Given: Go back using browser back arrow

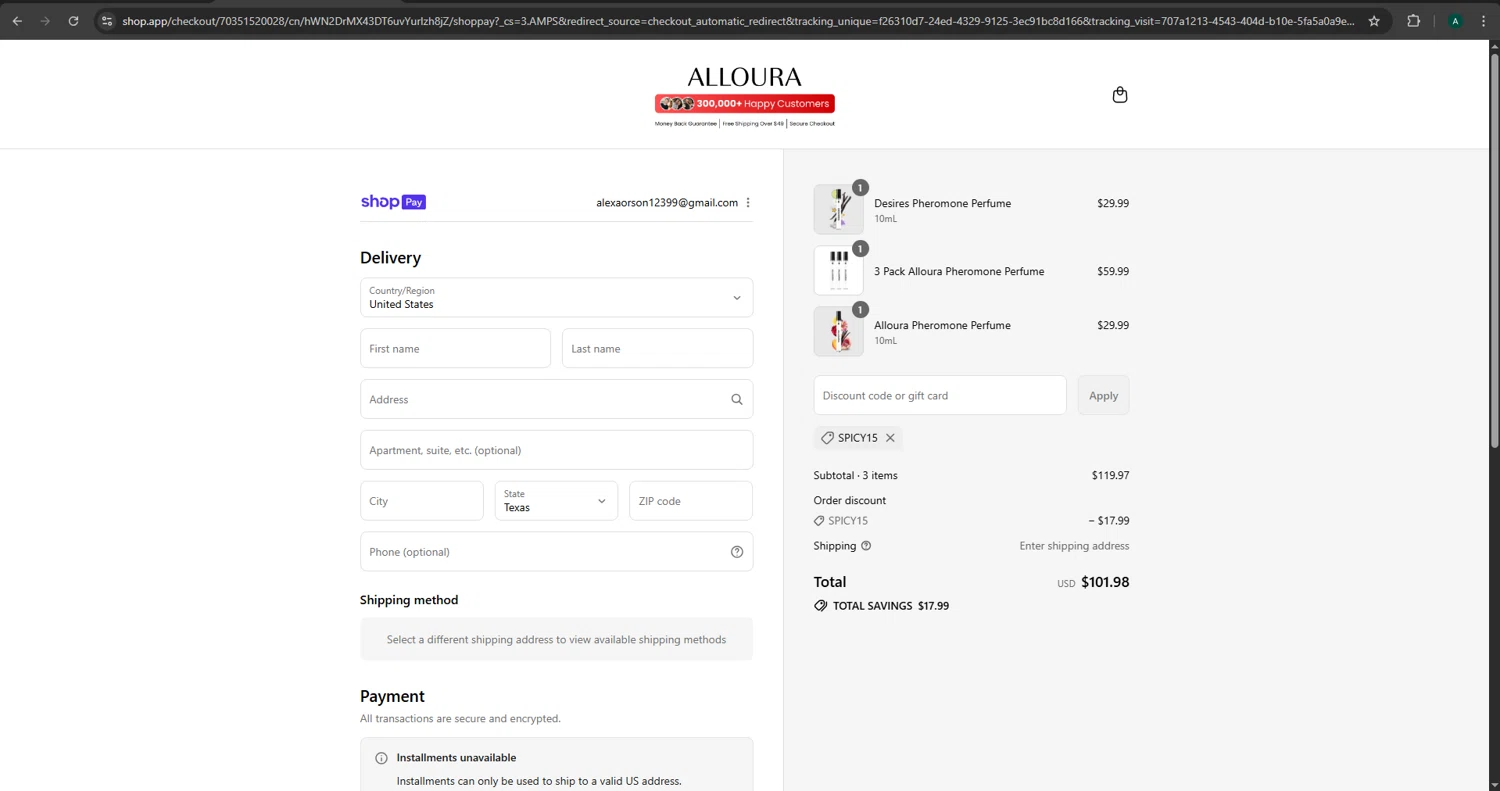Looking at the screenshot, I should point(17,20).
